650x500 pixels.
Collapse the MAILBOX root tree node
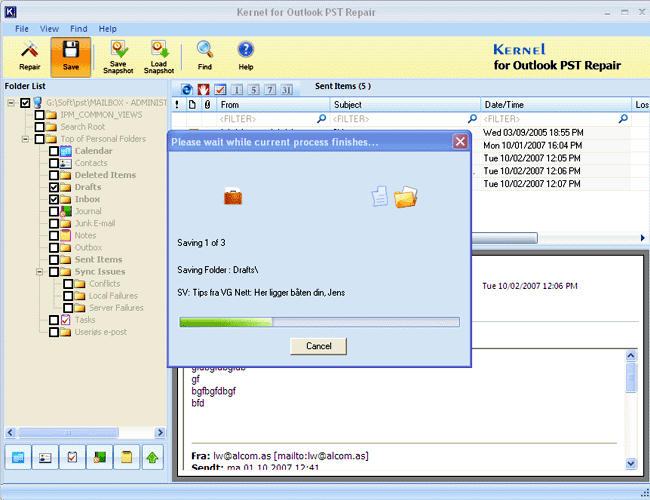pyautogui.click(x=11, y=102)
